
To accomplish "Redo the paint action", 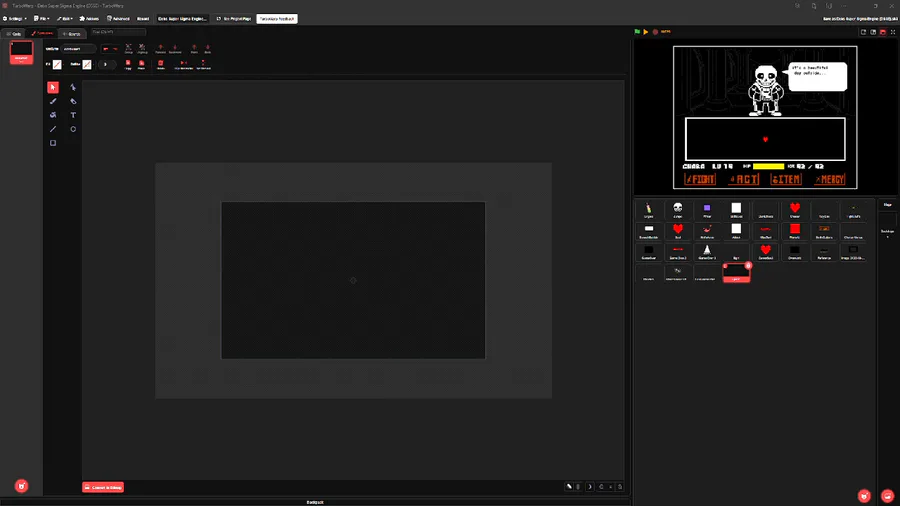I will (x=115, y=49).
